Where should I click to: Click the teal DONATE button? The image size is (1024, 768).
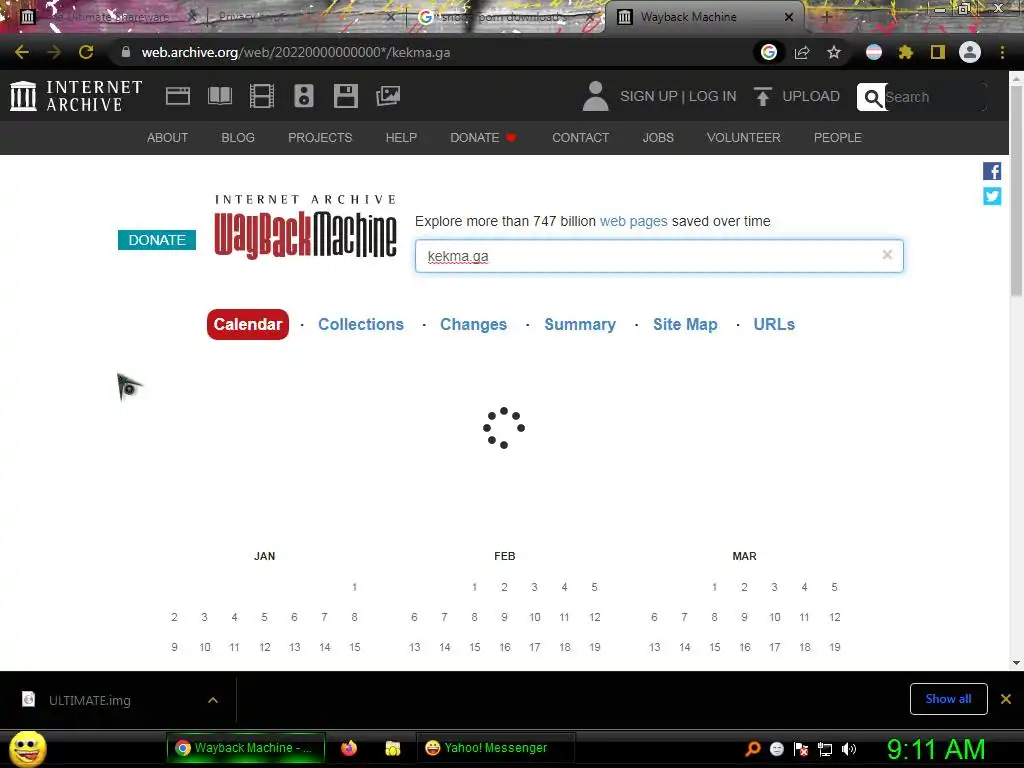pos(157,240)
